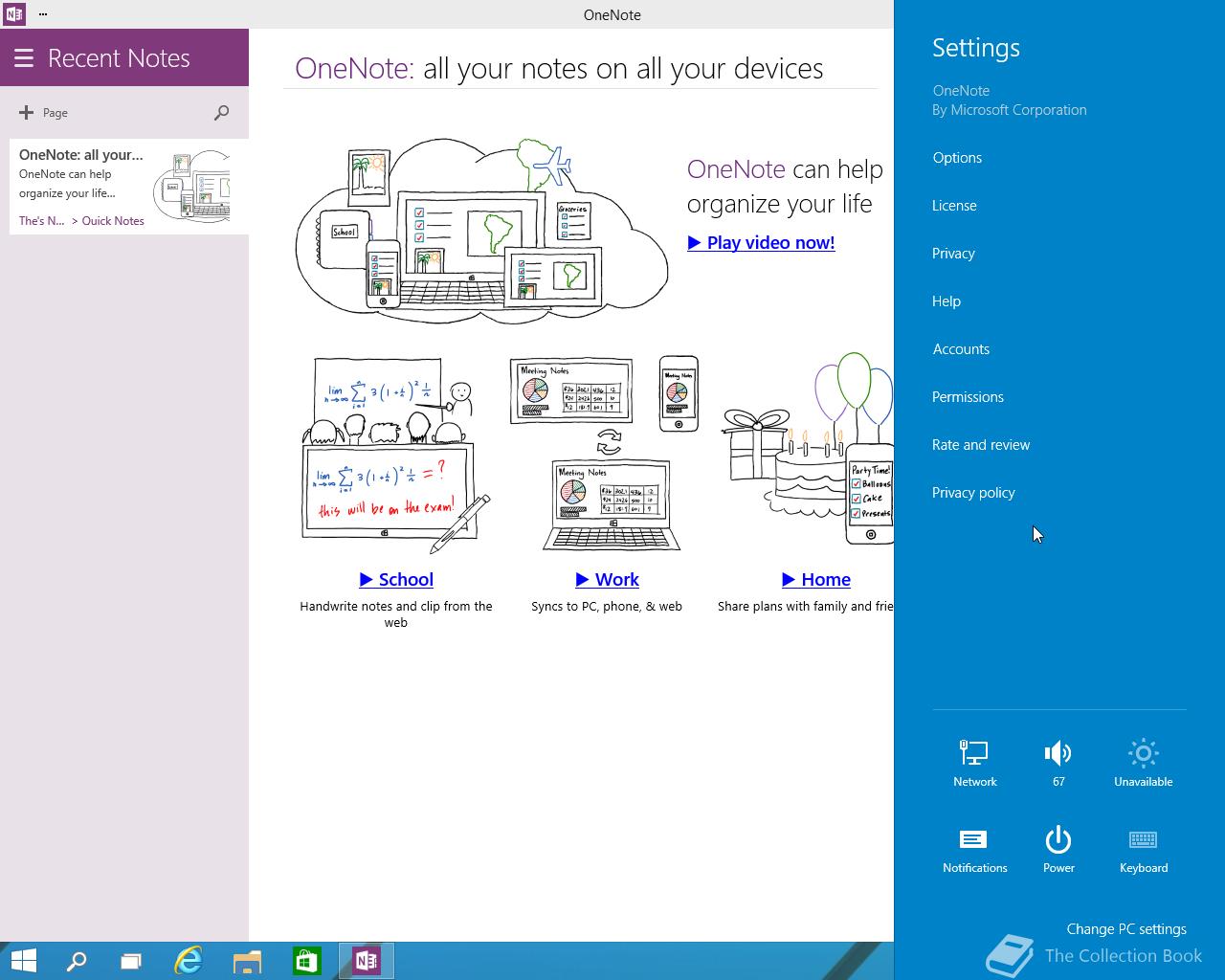Click 'Syncs to PC, phone, & web' text
The height and width of the screenshot is (980, 1225).
[x=607, y=607]
